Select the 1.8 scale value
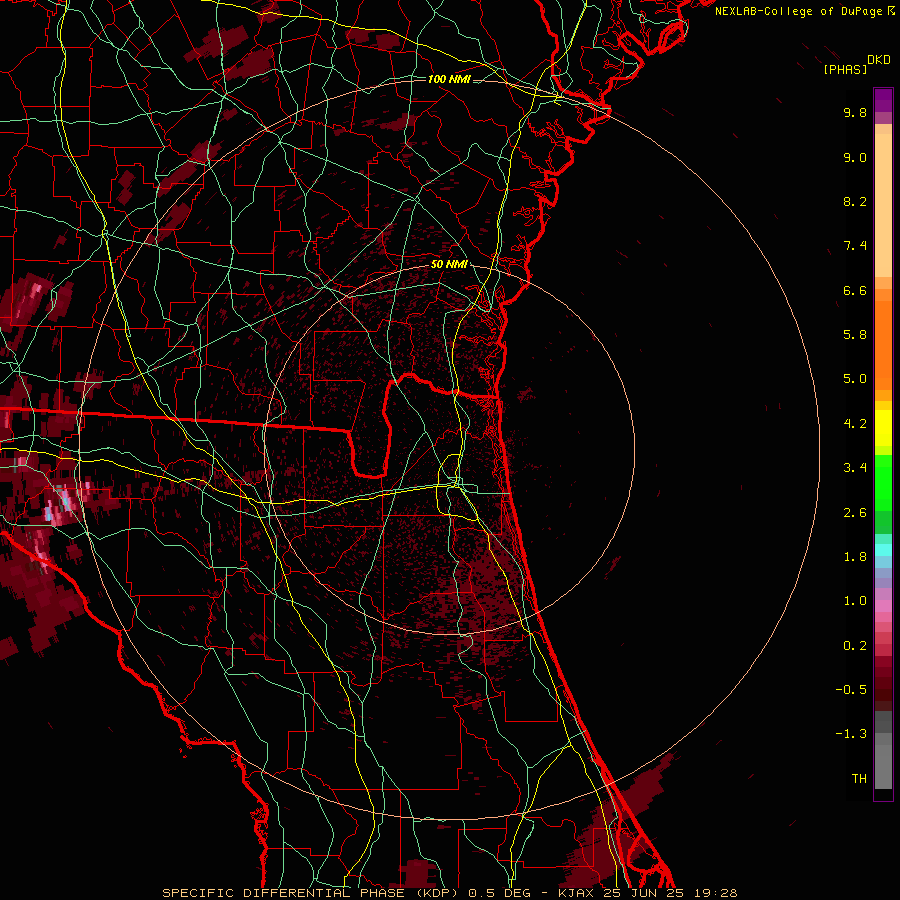 [x=855, y=557]
